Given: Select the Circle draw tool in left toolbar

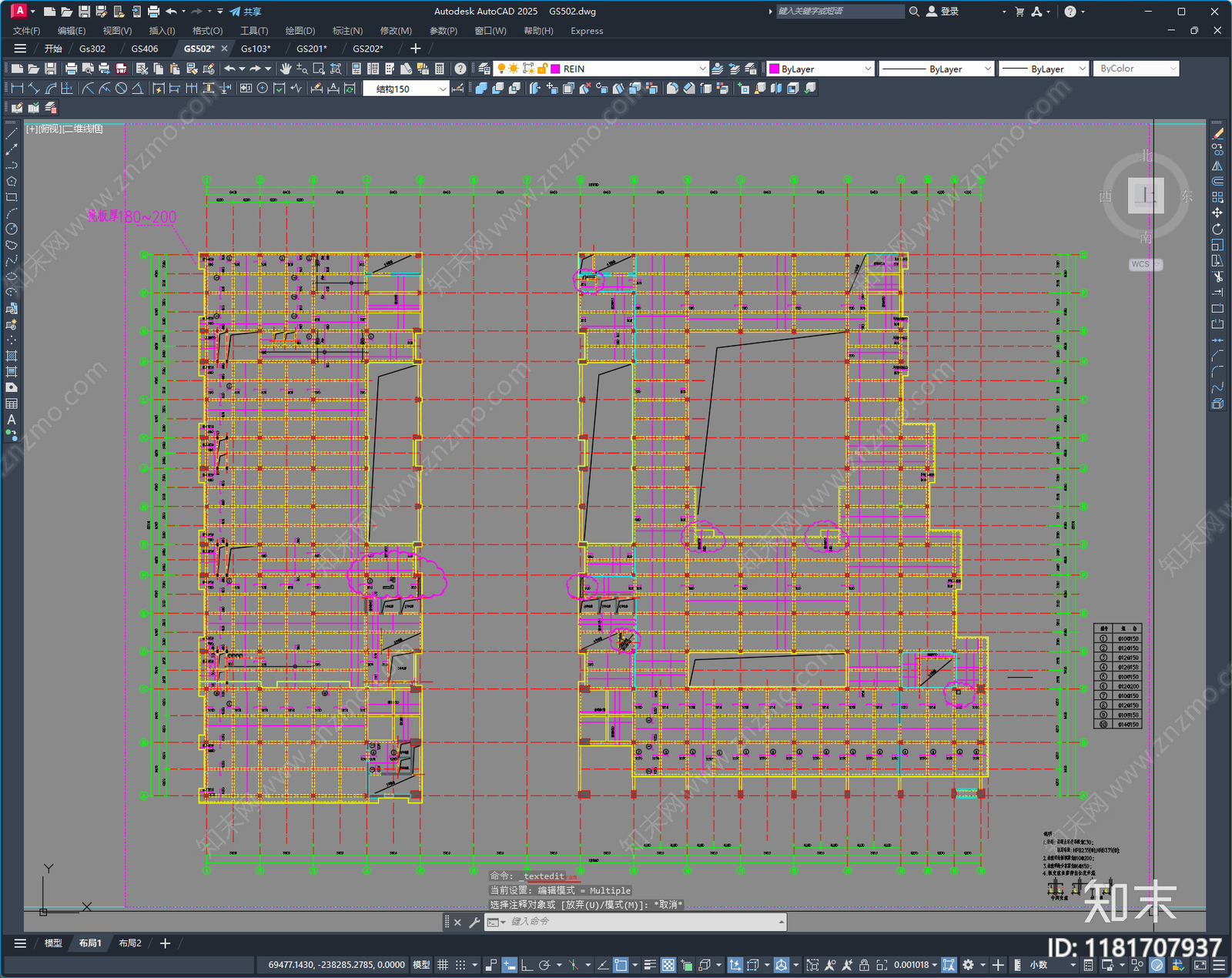Looking at the screenshot, I should (12, 229).
